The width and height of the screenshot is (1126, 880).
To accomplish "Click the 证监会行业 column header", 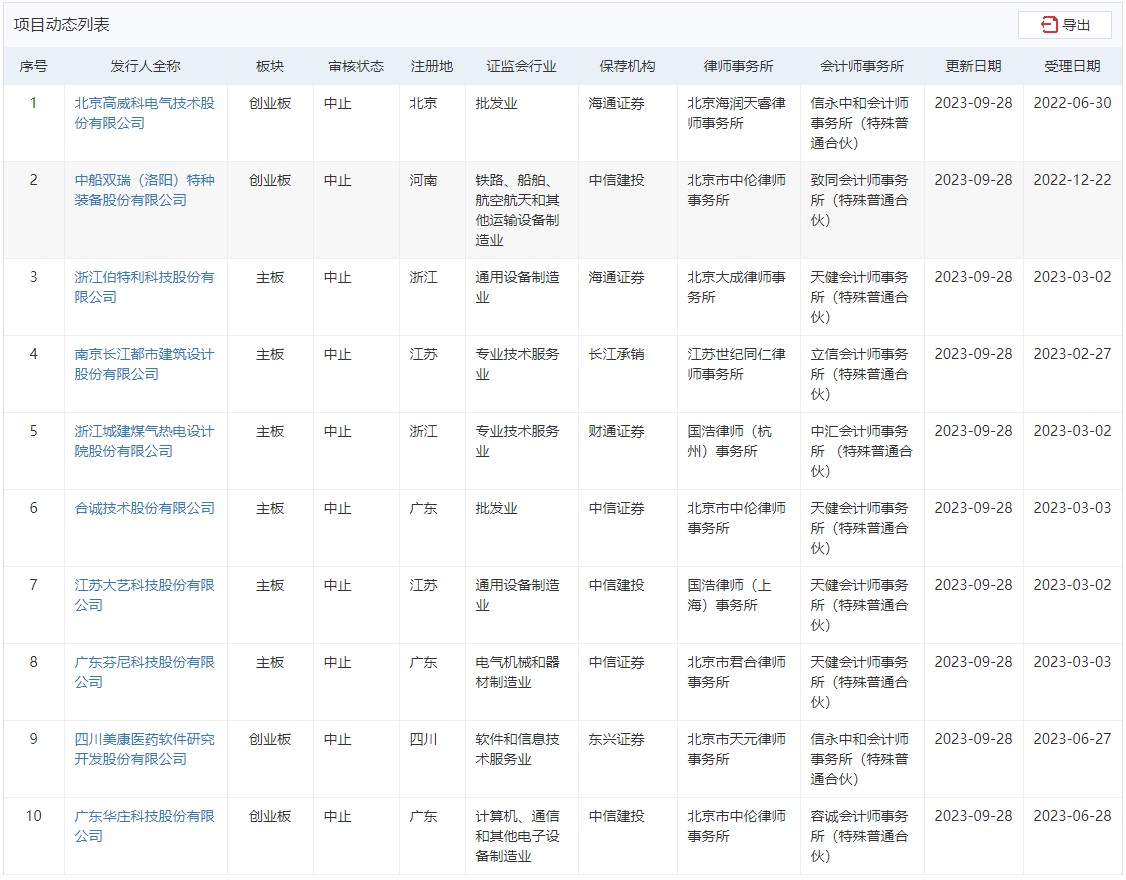I will pyautogui.click(x=521, y=66).
